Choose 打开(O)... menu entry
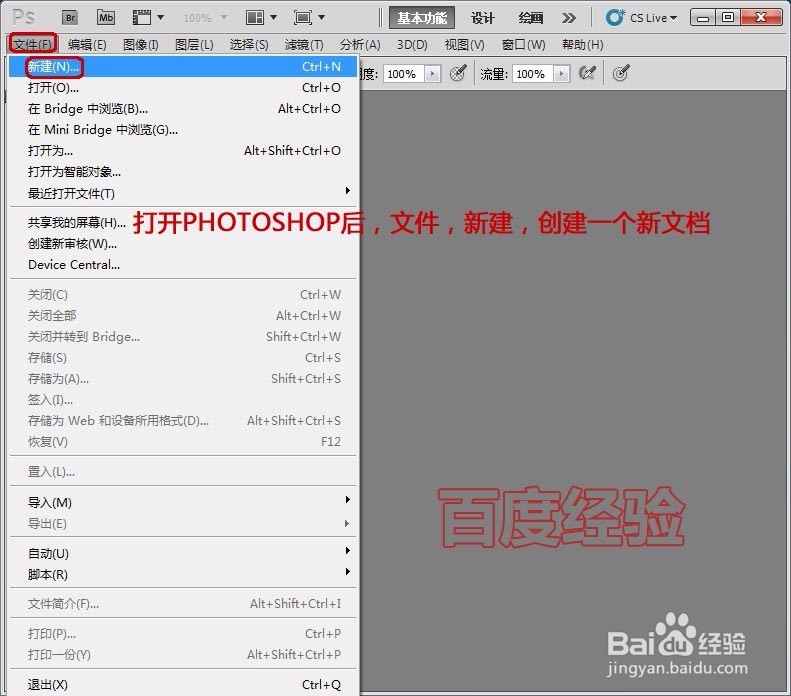The width and height of the screenshot is (791, 696). (x=184, y=88)
